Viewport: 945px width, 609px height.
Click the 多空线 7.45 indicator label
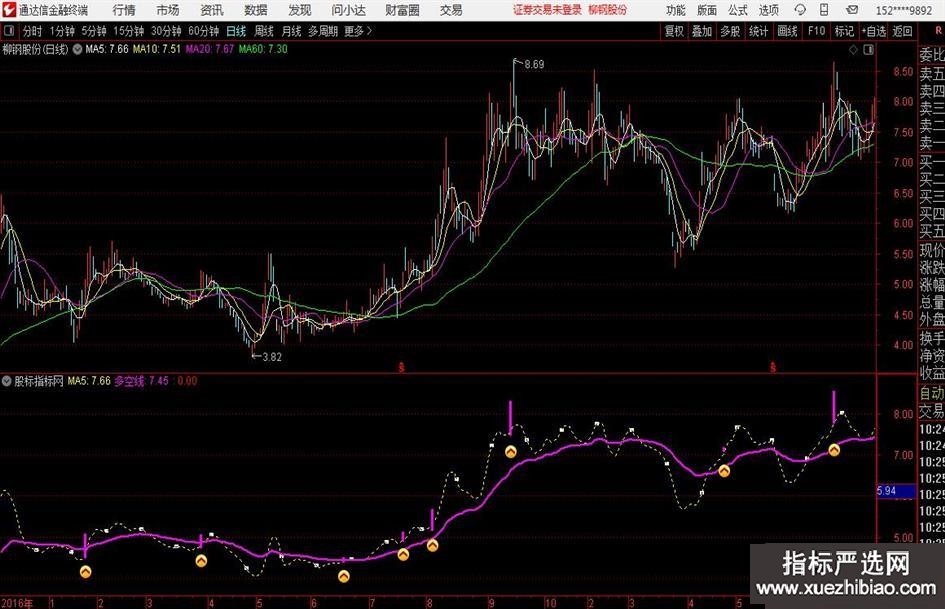pos(142,381)
